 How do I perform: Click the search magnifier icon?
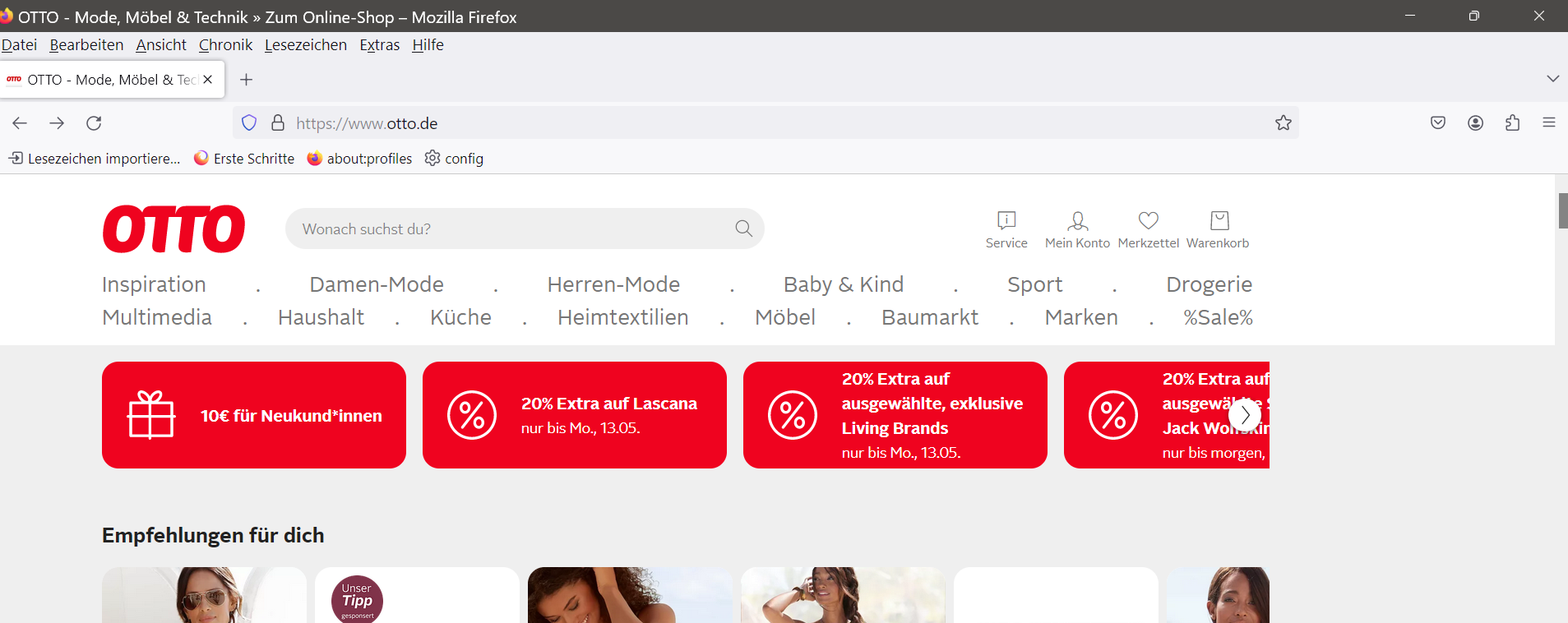point(744,228)
